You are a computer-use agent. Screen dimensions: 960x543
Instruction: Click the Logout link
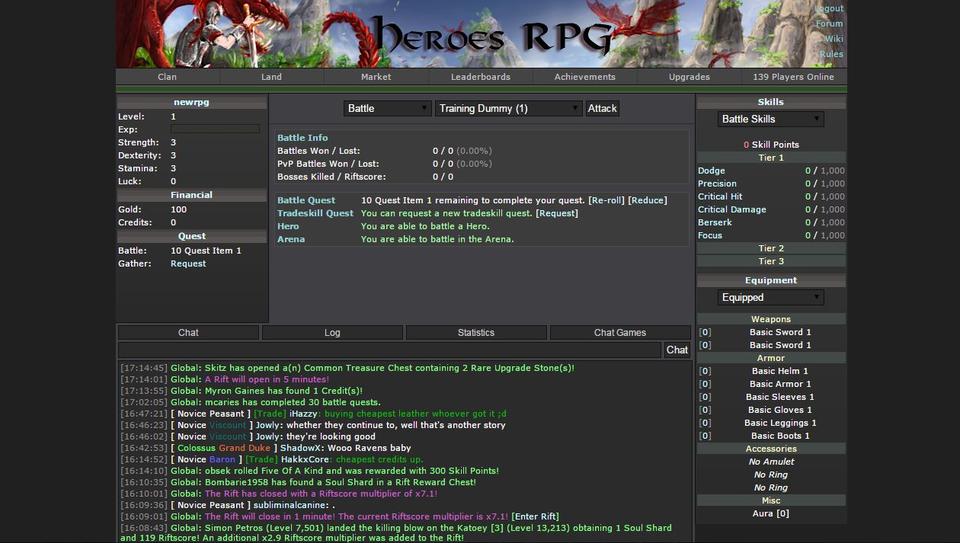(830, 9)
